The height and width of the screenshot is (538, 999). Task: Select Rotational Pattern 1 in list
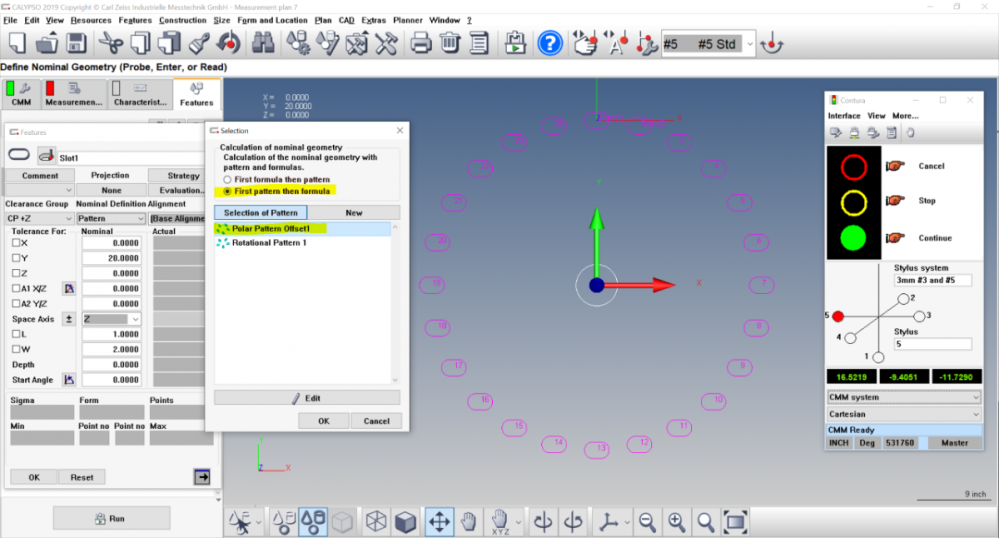268,243
